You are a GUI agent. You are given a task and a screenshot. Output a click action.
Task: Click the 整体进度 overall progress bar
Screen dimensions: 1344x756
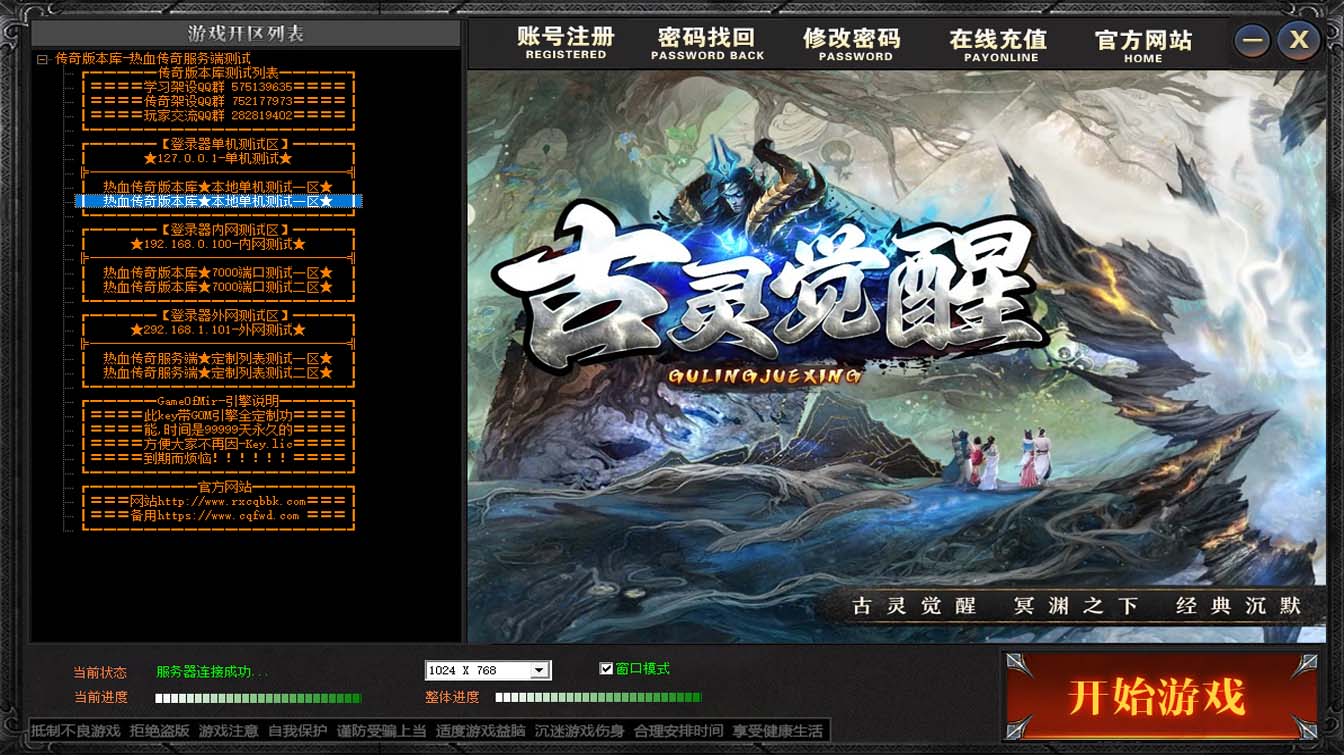tap(598, 698)
